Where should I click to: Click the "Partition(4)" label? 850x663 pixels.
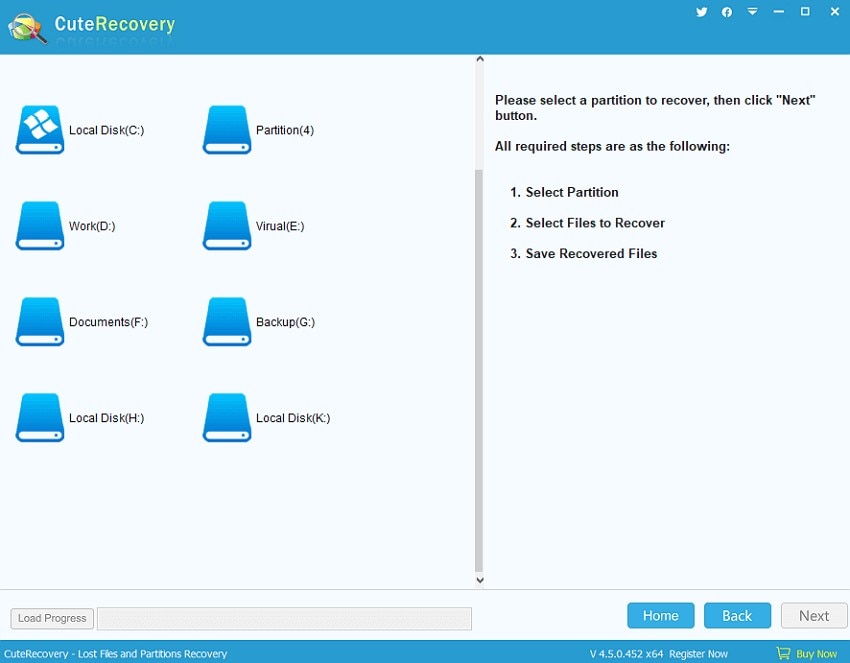(285, 130)
